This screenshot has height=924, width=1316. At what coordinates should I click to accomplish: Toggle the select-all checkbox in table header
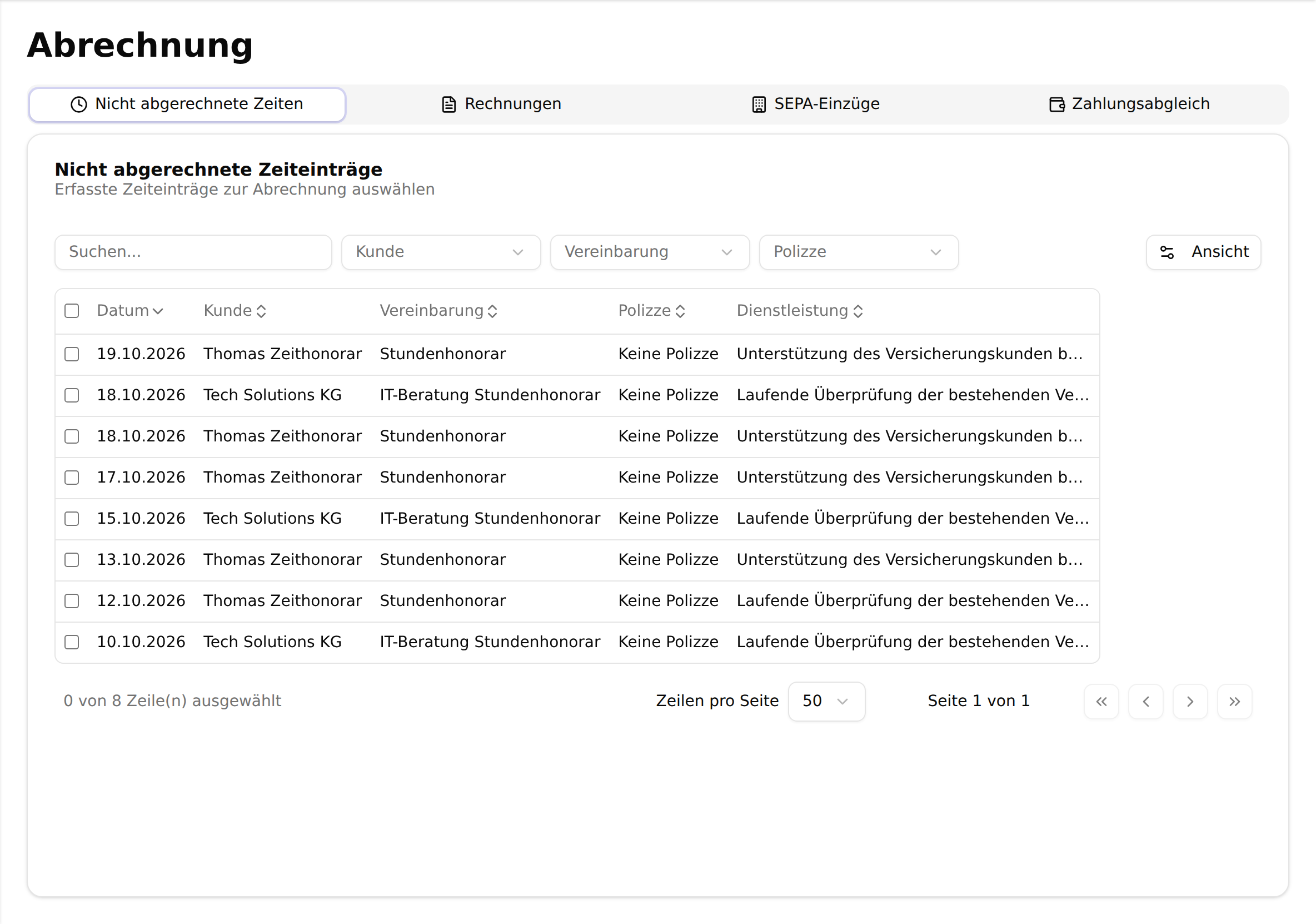[72, 311]
